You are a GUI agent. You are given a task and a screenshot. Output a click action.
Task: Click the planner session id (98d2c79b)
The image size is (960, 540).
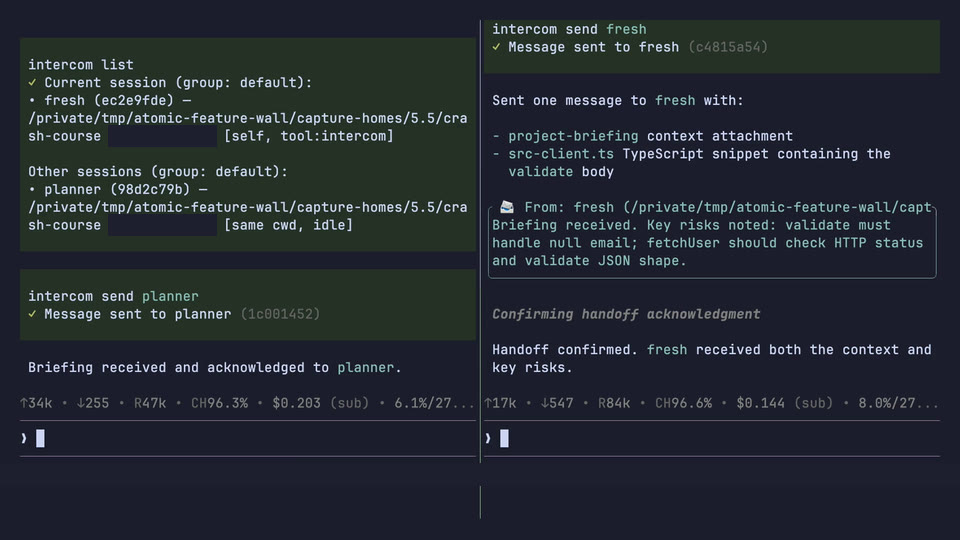click(150, 190)
